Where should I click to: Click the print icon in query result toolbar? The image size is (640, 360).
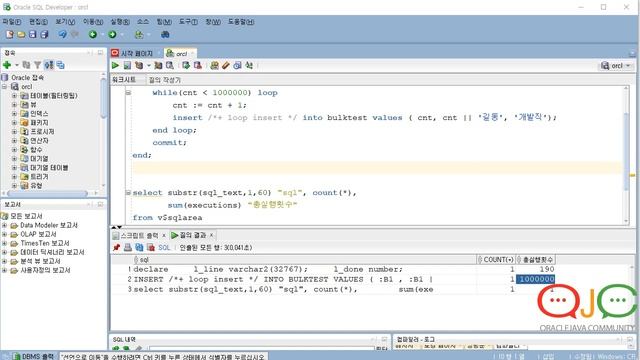[128, 247]
